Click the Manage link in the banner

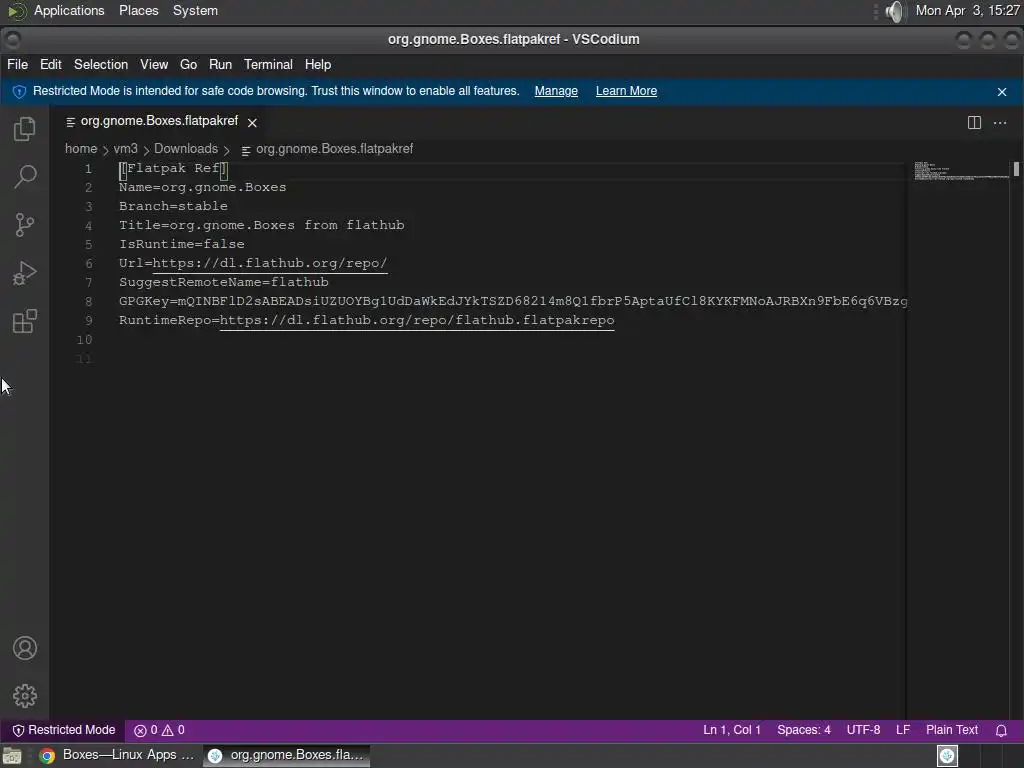coord(556,91)
